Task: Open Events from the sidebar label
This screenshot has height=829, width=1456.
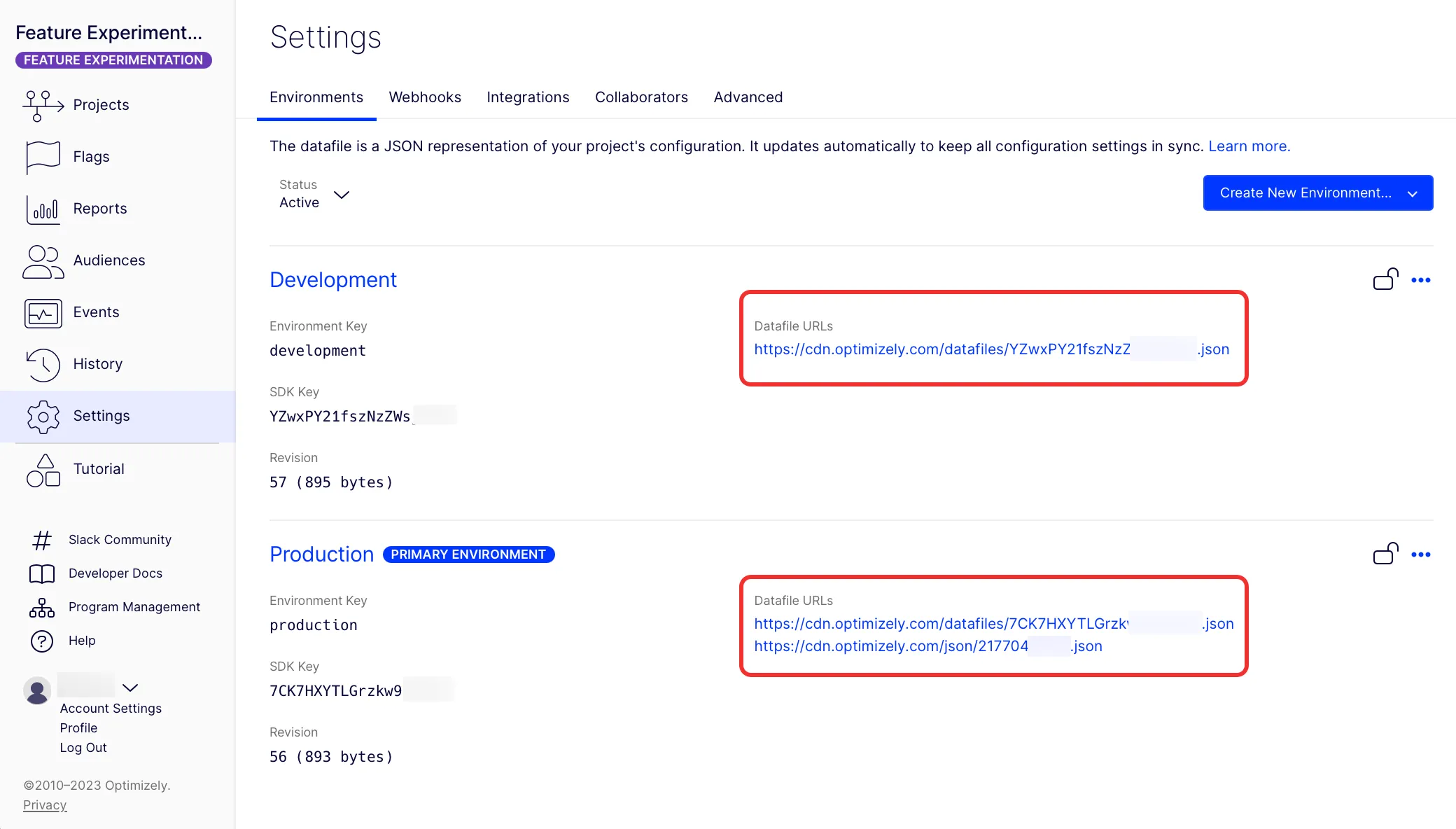Action: click(96, 312)
